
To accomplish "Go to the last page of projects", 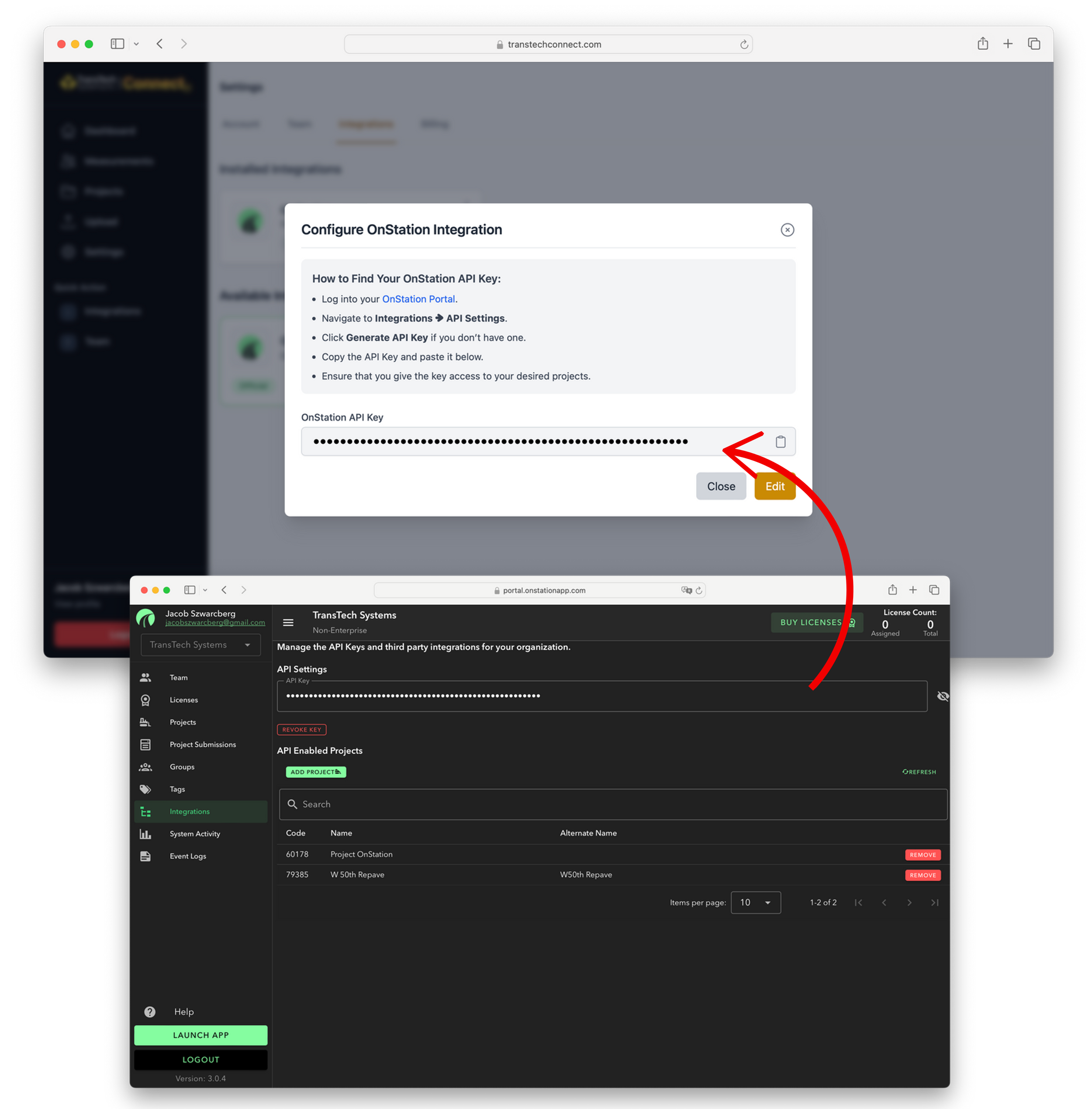I will (934, 902).
